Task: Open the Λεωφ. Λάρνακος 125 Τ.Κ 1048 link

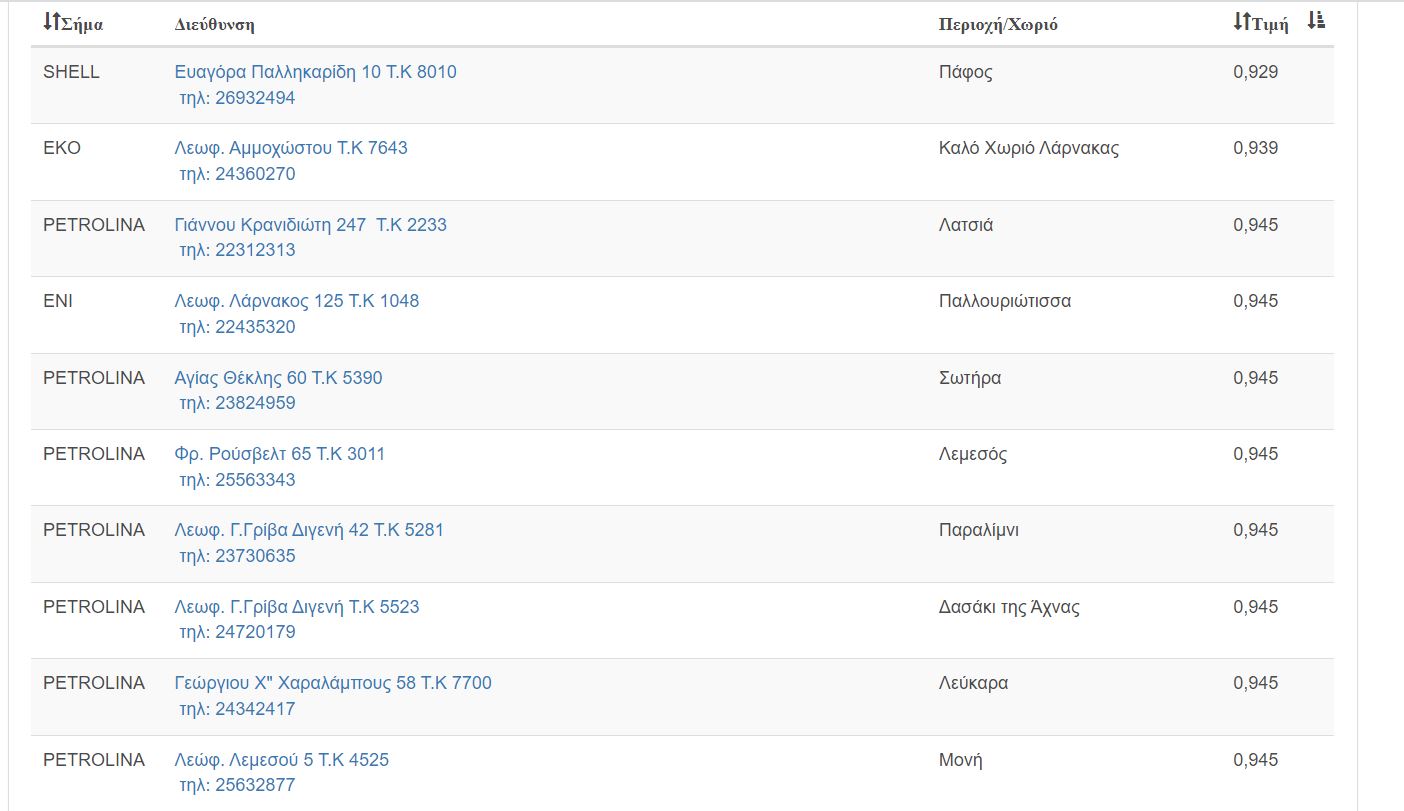Action: (x=297, y=301)
